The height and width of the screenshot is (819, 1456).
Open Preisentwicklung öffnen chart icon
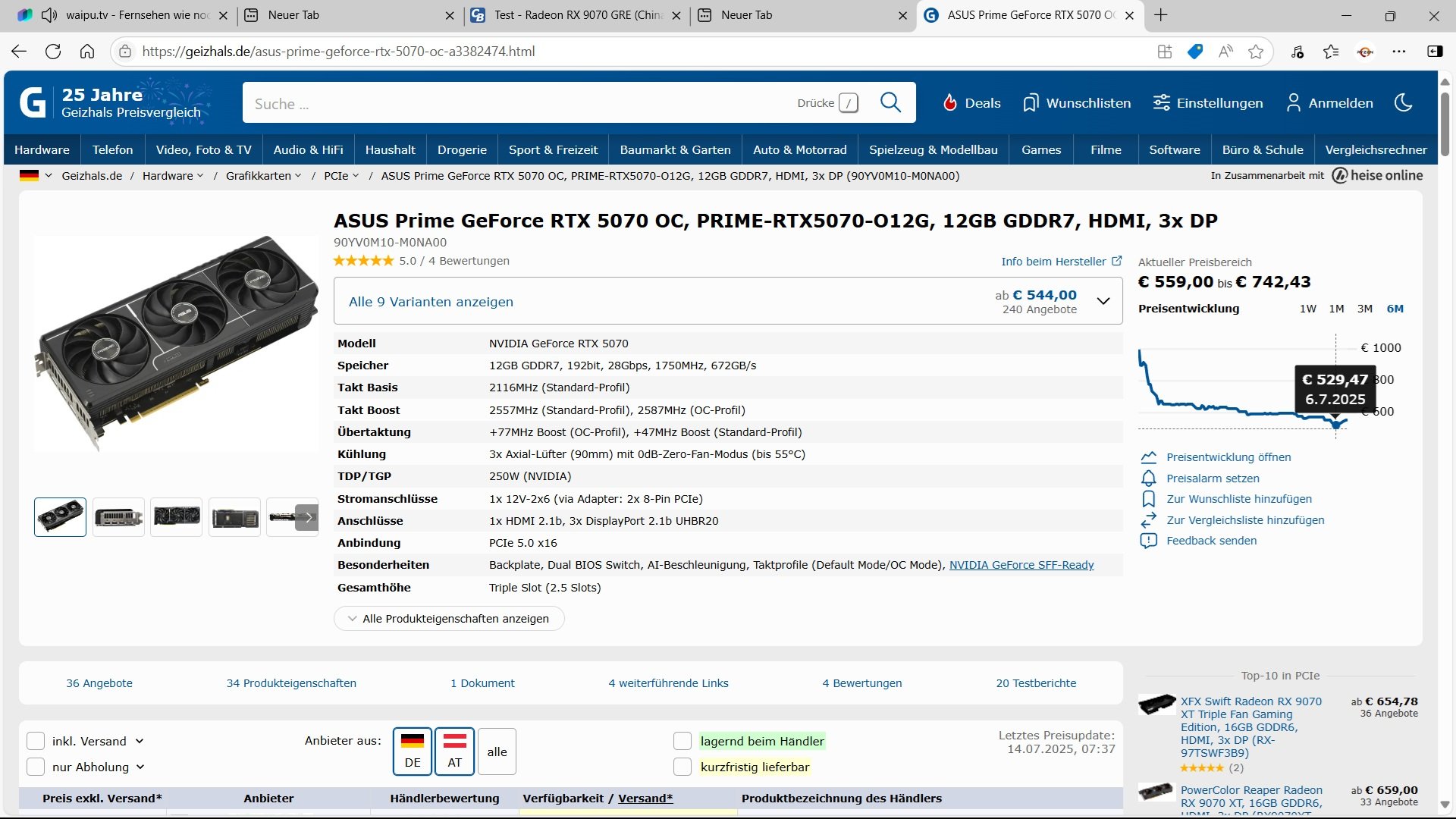click(x=1148, y=457)
